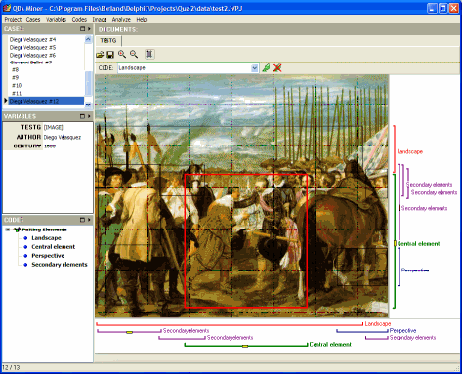Screen dimensions: 462x374
Task: Open the CODE dropdown showing Landscape
Action: coord(255,68)
